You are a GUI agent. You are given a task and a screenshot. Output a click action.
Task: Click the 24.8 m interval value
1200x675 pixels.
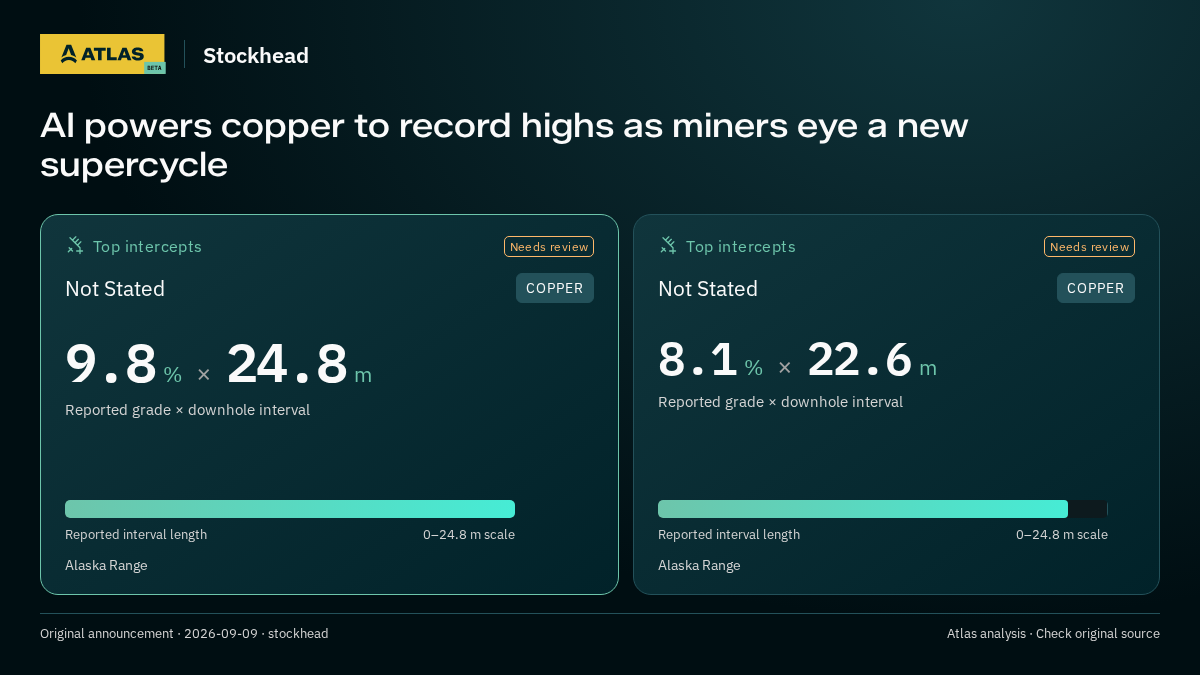pos(299,364)
